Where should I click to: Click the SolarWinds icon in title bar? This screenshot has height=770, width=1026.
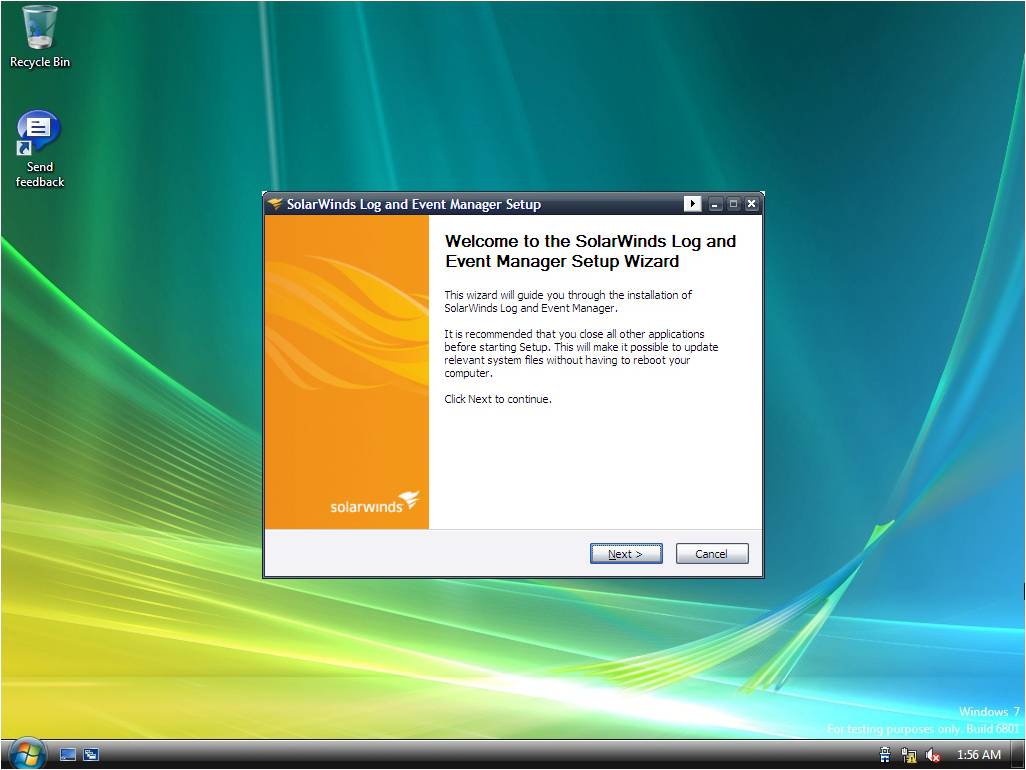(275, 203)
